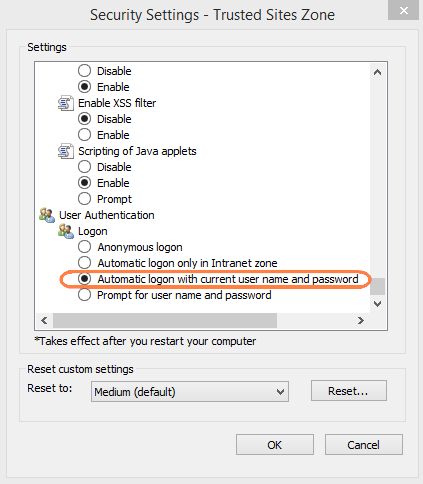
Task: Select Automatic logon only in Intranet zone
Action: pyautogui.click(x=84, y=263)
